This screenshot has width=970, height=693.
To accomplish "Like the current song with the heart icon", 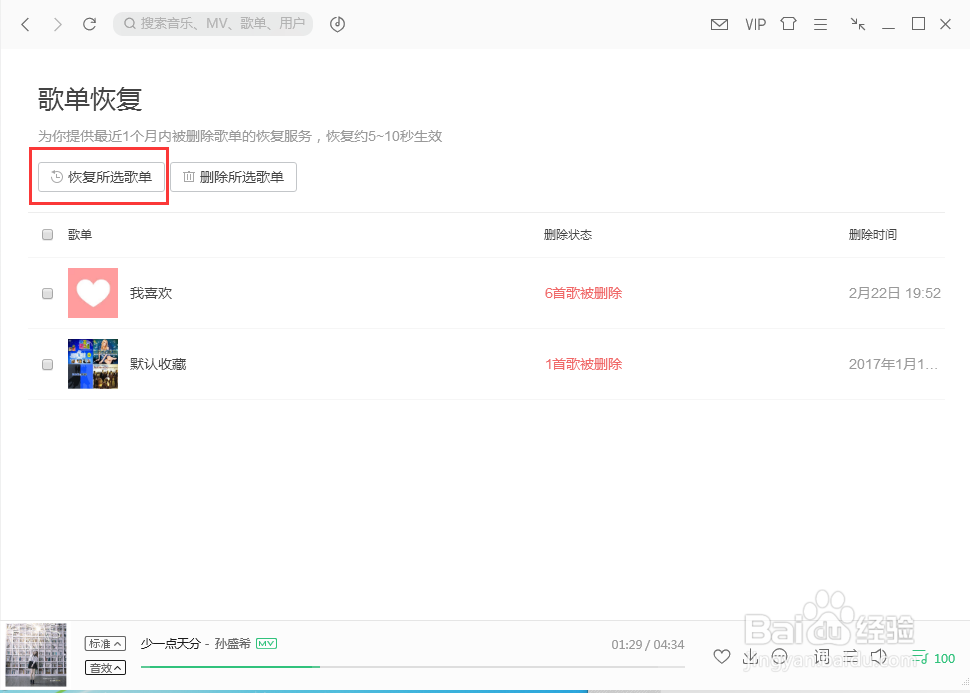I will click(x=721, y=656).
